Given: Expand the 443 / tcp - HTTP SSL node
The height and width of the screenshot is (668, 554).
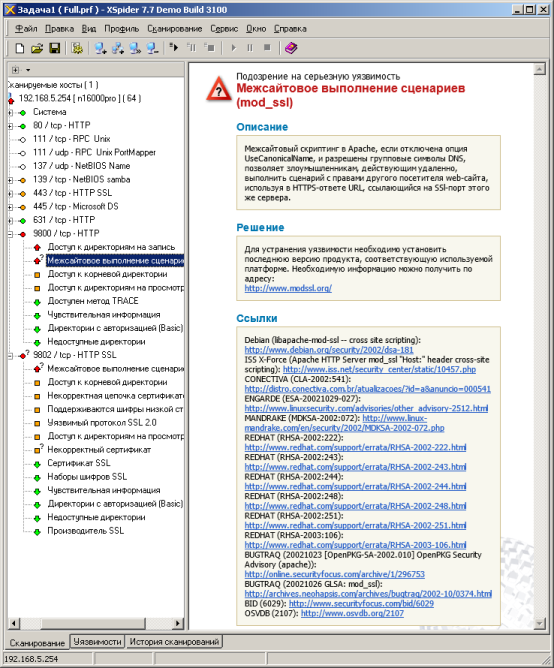Looking at the screenshot, I should click(x=10, y=194).
